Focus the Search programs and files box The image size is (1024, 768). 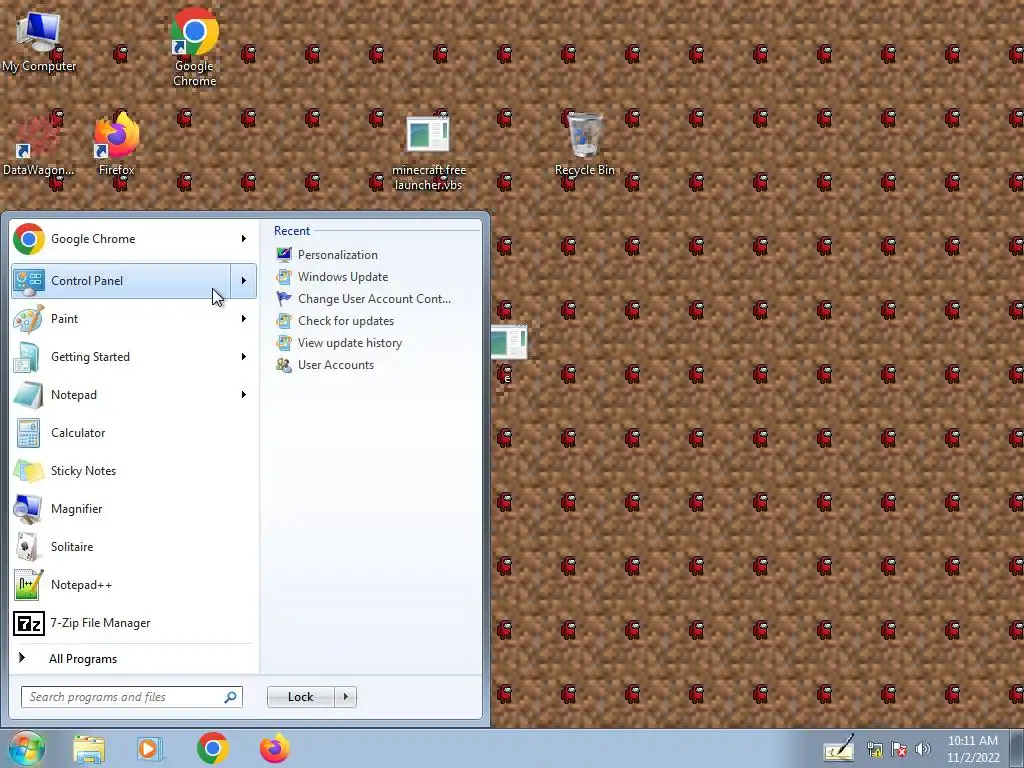pos(132,697)
